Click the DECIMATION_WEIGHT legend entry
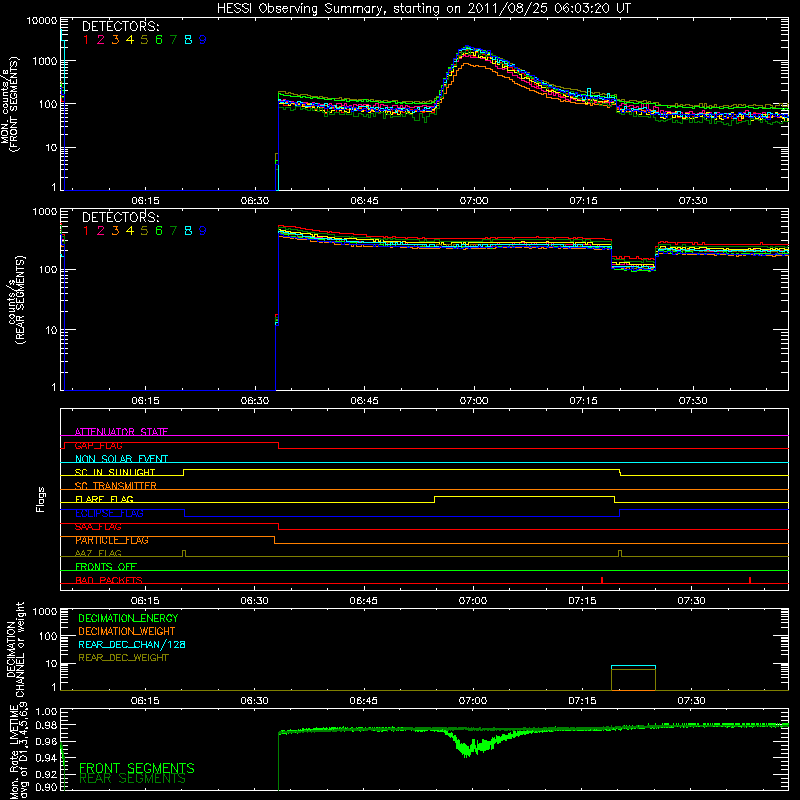Screen dimensions: 800x800 click(127, 631)
